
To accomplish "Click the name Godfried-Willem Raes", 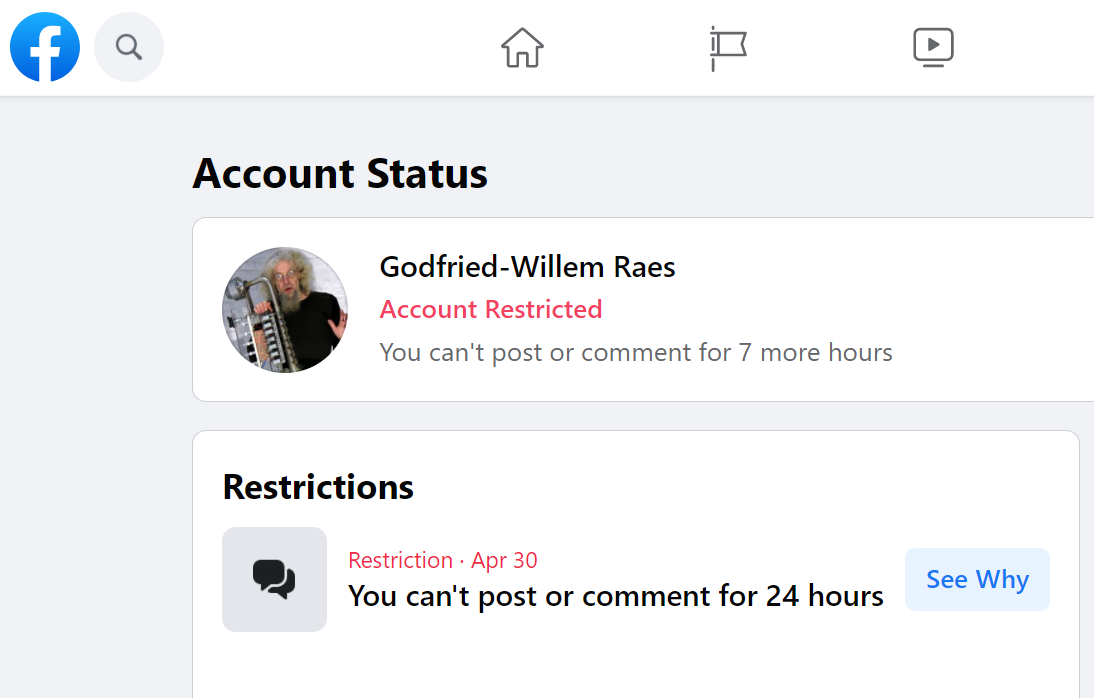I will [527, 267].
